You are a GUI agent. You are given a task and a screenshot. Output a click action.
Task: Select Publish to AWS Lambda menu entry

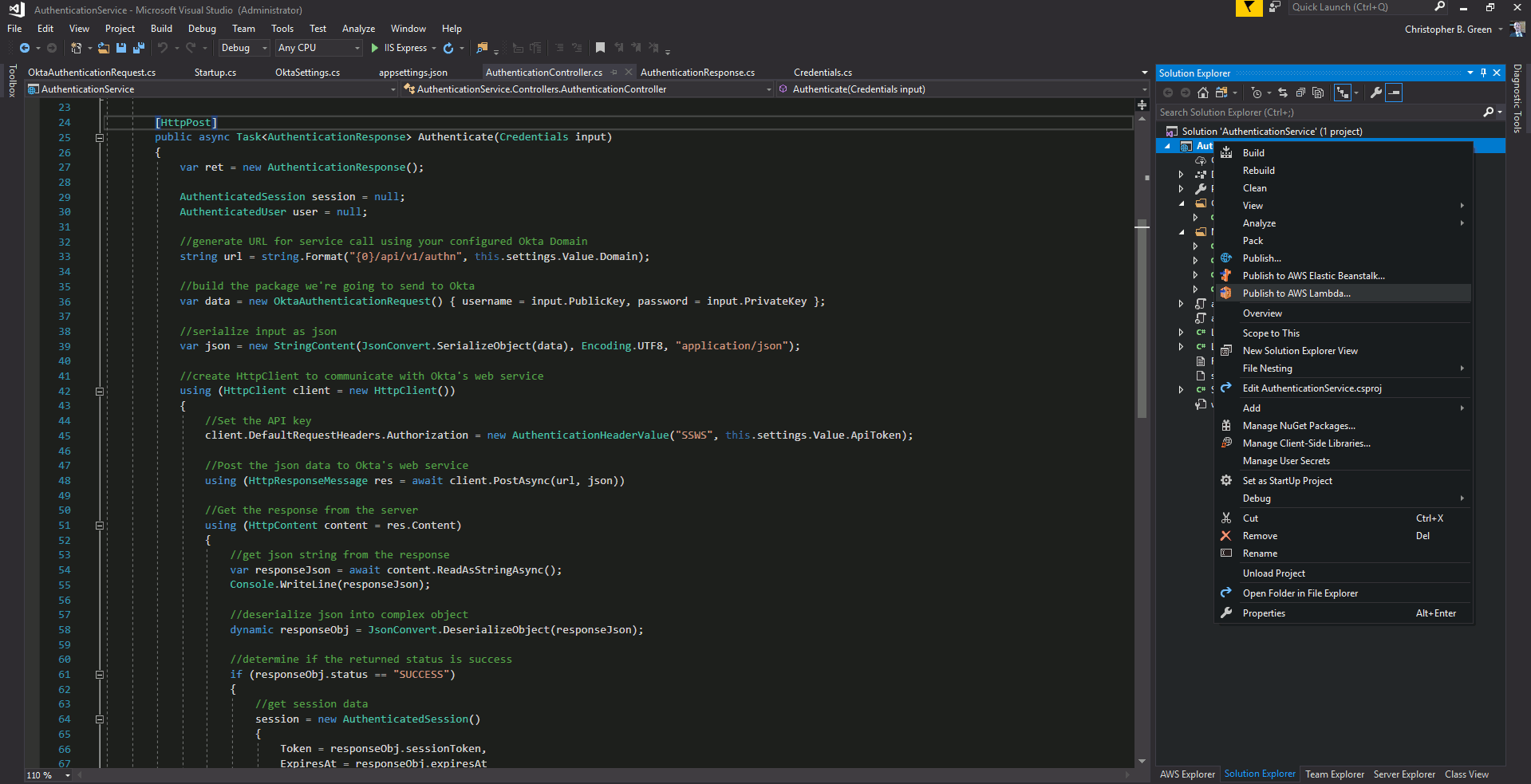(1296, 294)
